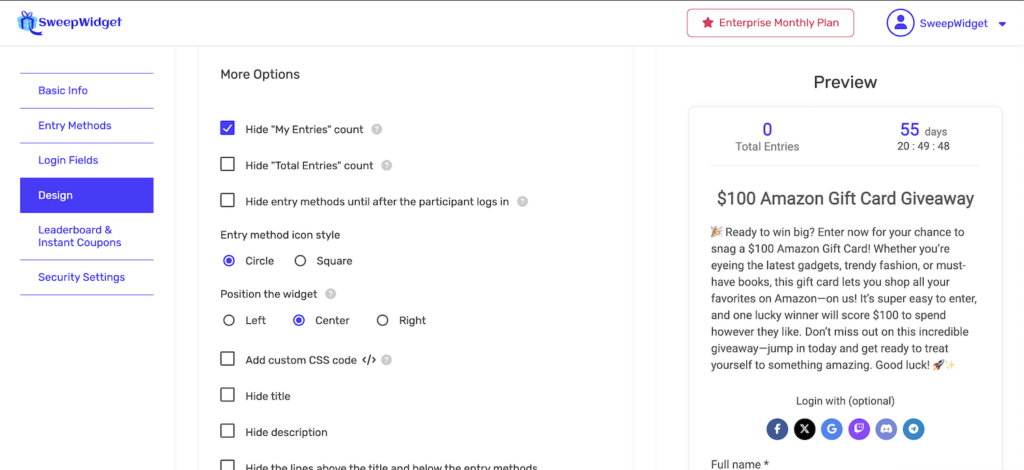1024x470 pixels.
Task: Click the Facebook login icon
Action: tap(777, 429)
